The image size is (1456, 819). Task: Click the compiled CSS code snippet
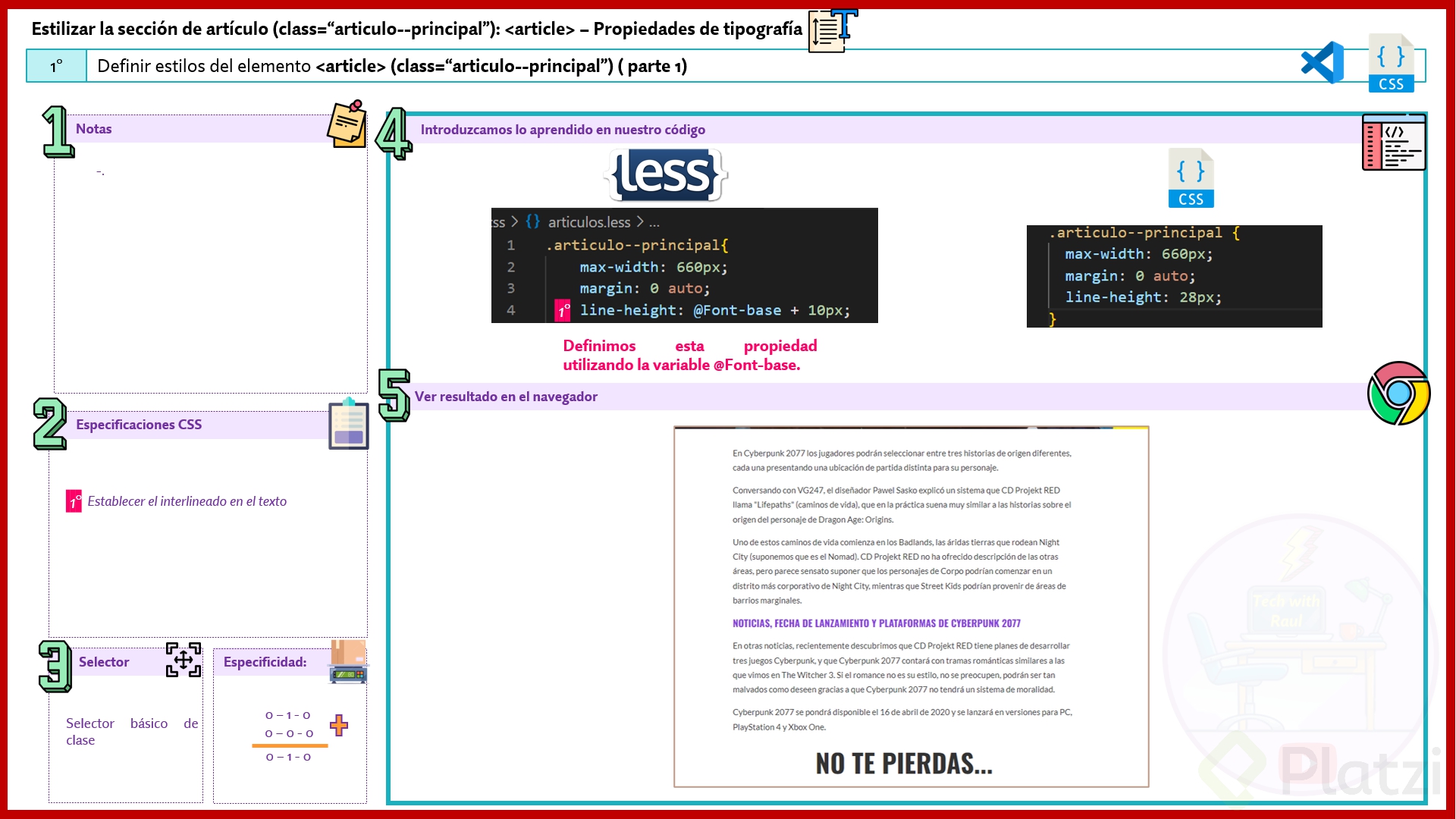tap(1173, 276)
